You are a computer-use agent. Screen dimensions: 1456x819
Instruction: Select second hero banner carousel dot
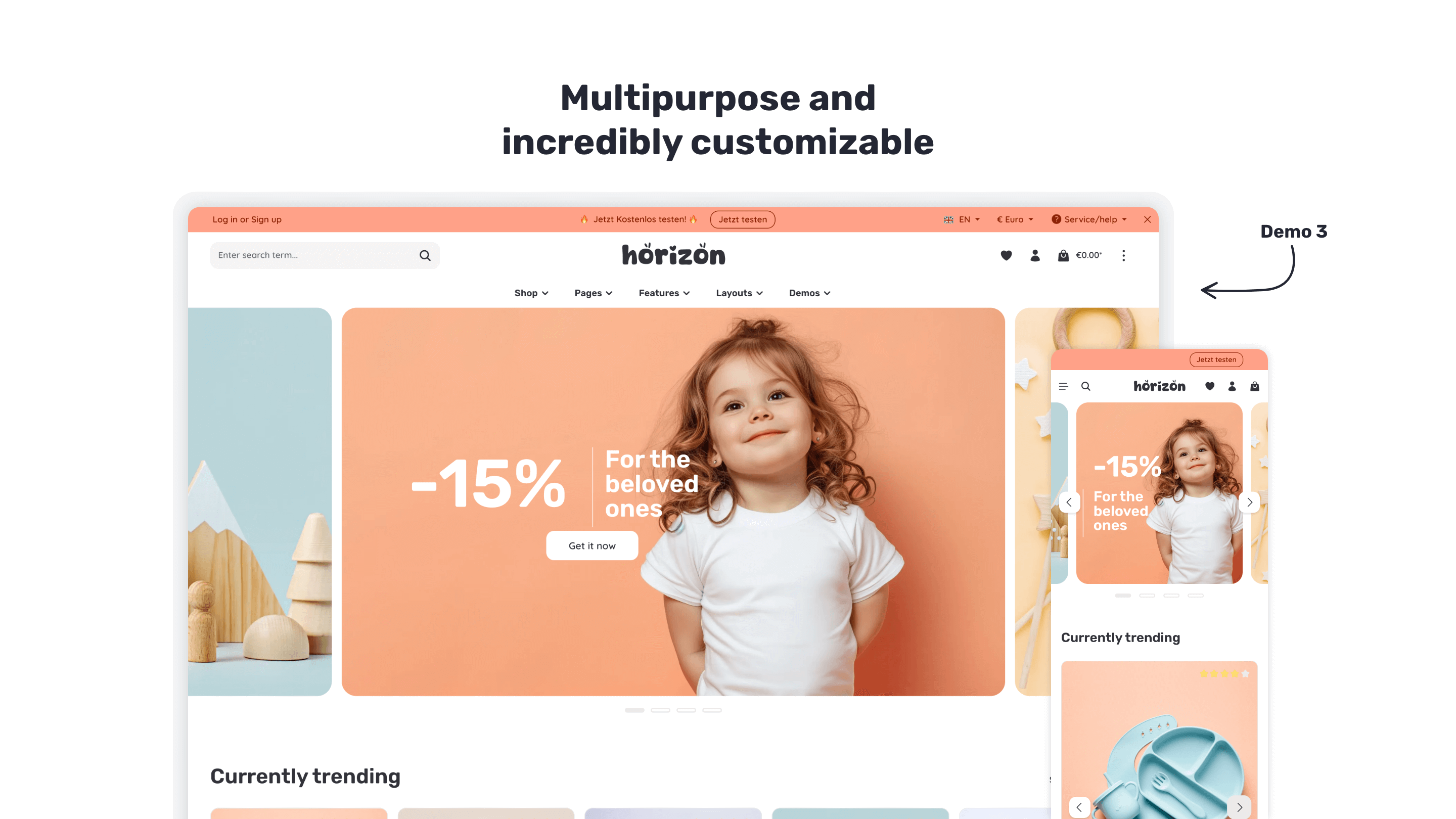tap(660, 710)
